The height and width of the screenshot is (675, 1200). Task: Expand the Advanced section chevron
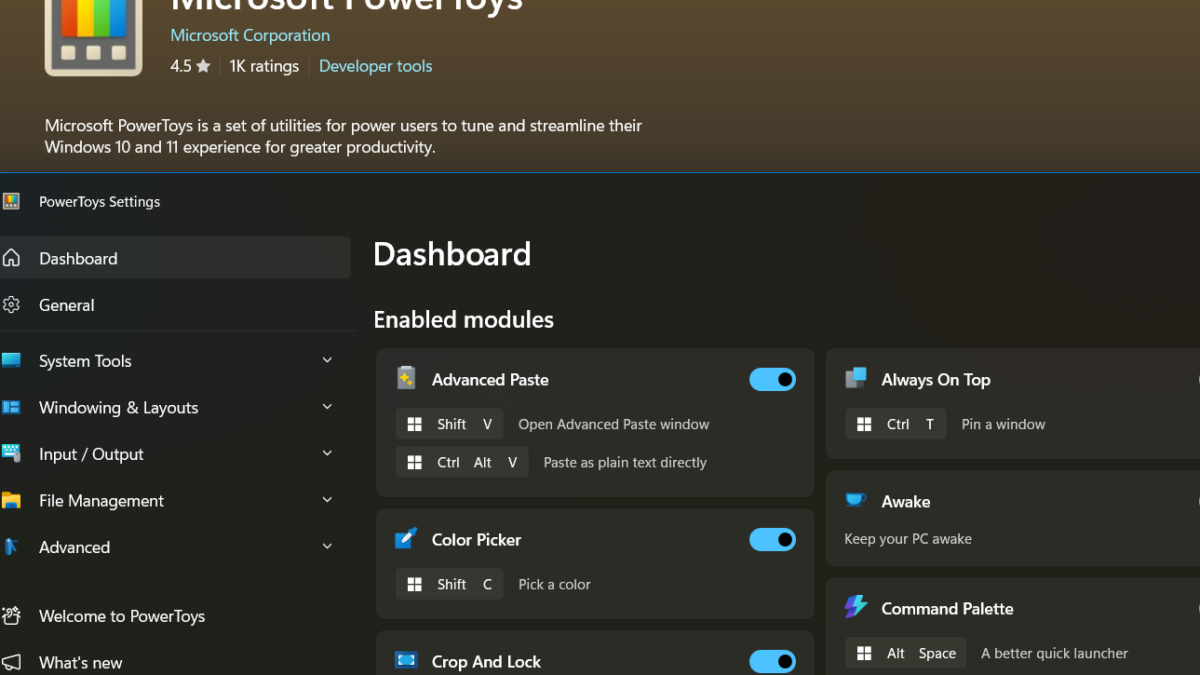[327, 546]
